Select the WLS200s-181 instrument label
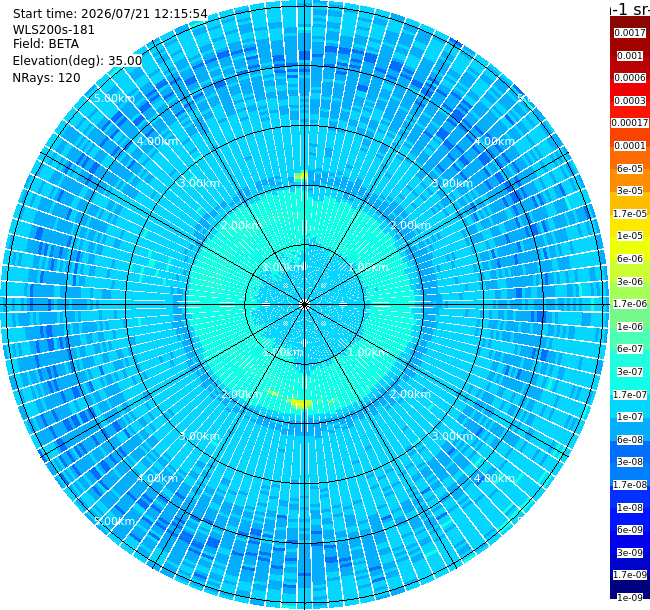The height and width of the screenshot is (610, 650). (x=53, y=30)
